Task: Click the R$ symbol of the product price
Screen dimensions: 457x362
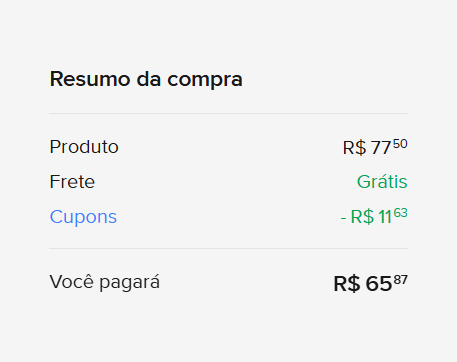Action: point(354,148)
